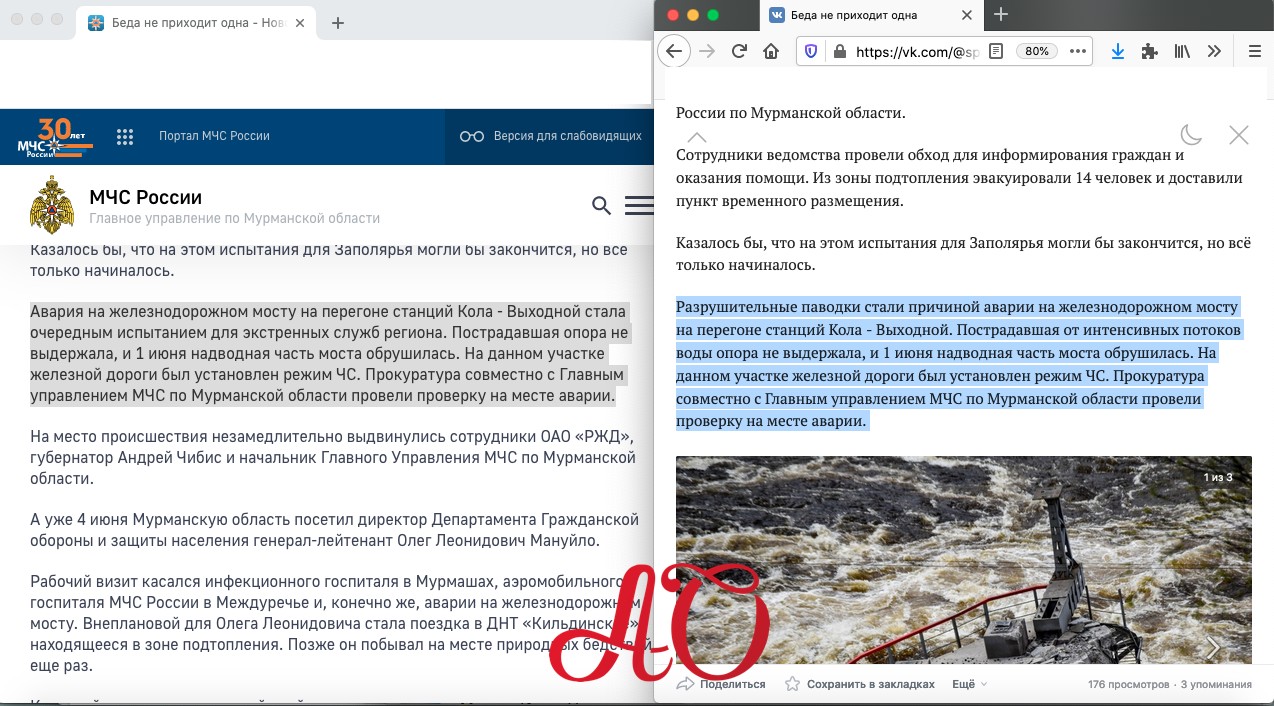This screenshot has width=1274, height=706.
Task: Click 'Портал МЧС России' link
Action: [x=214, y=136]
